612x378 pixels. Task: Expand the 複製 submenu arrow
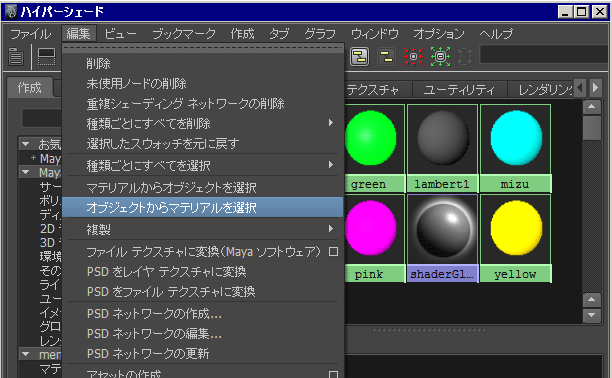pos(331,228)
